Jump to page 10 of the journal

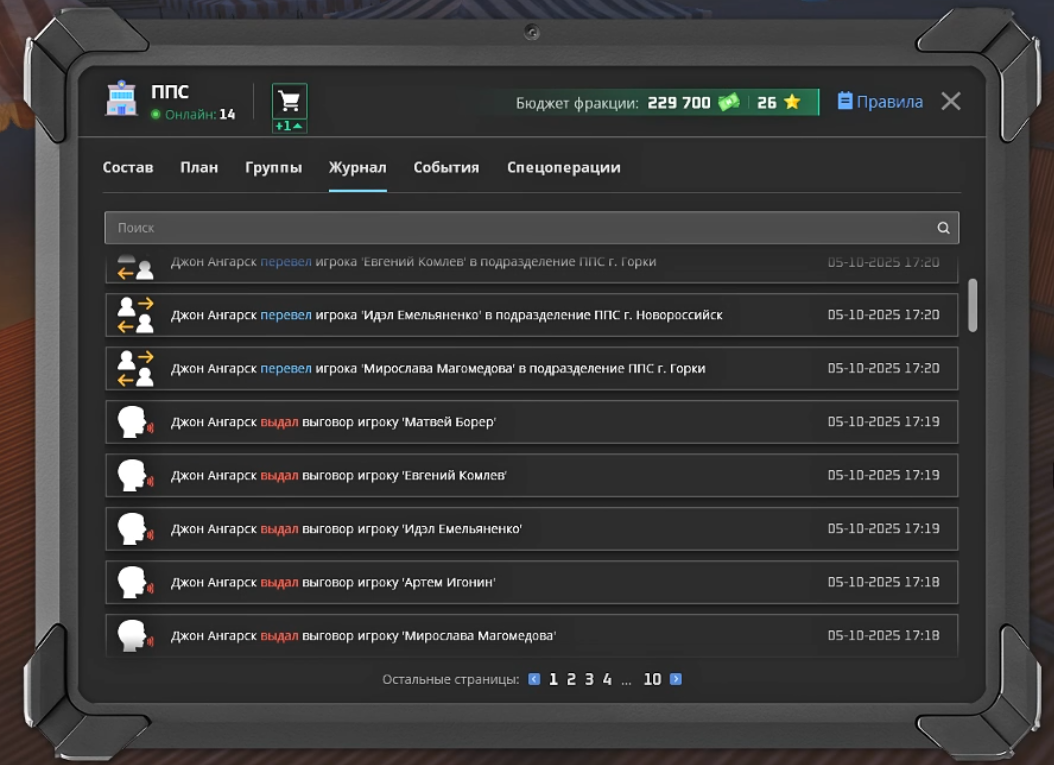pos(652,680)
